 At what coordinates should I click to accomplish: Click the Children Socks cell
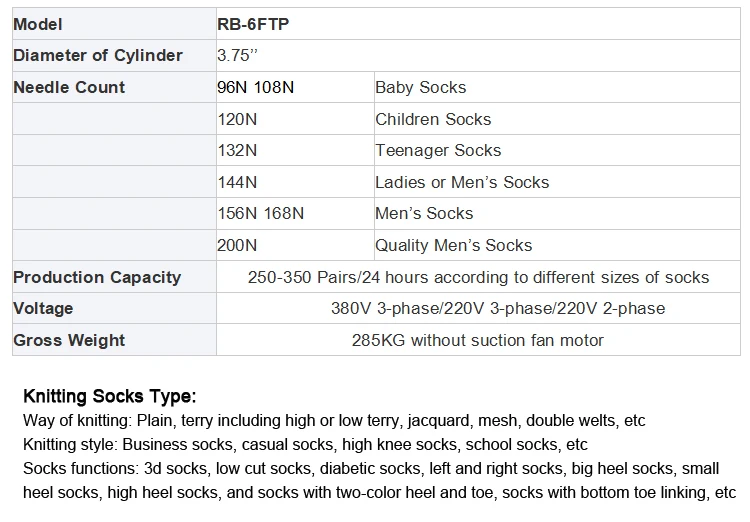click(433, 120)
